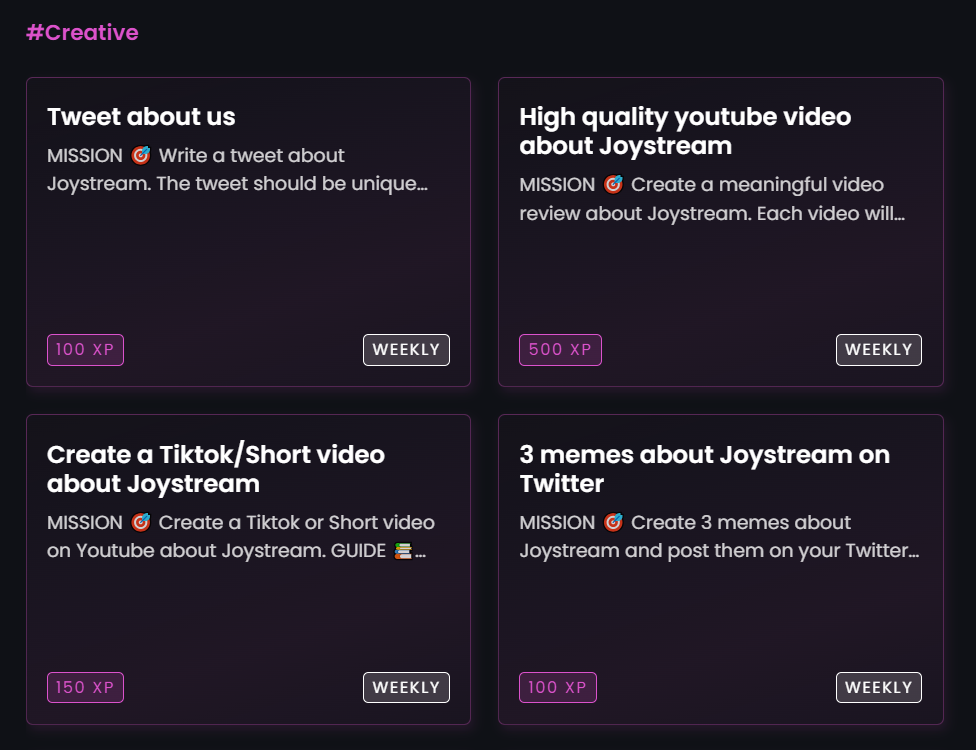Click the 150 XP badge
Viewport: 976px width, 750px height.
click(85, 687)
